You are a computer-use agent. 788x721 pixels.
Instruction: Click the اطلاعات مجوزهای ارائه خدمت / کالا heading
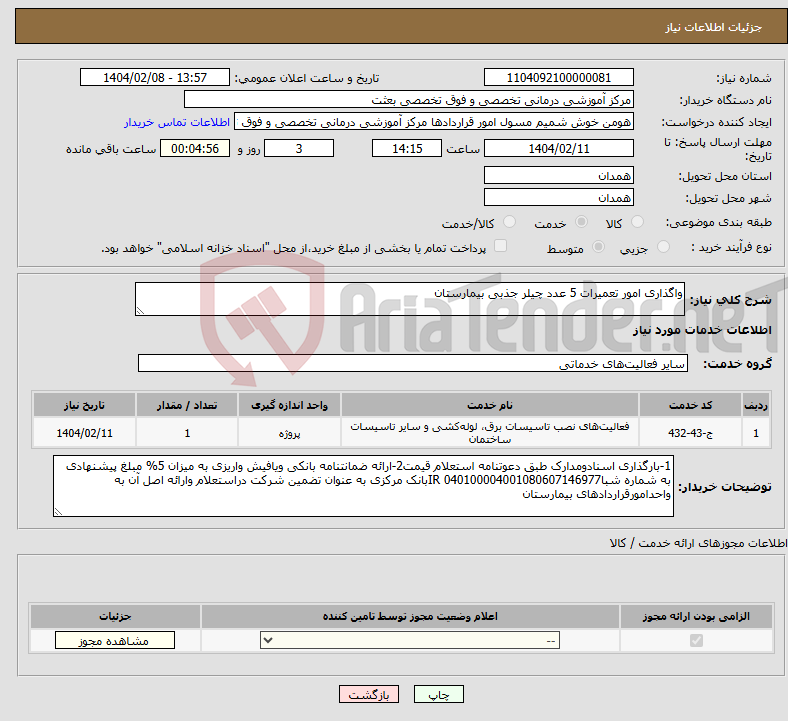click(698, 543)
